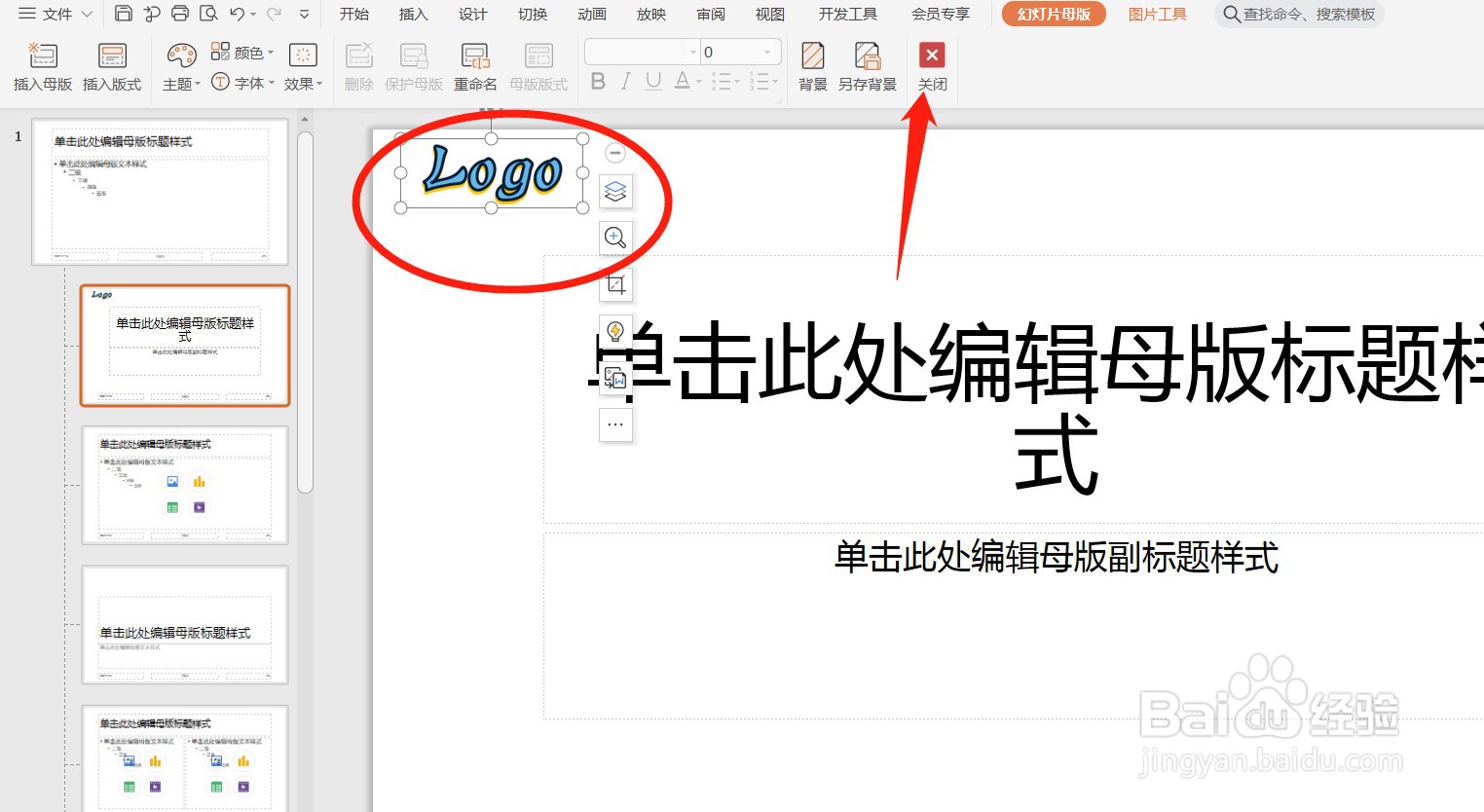Click the minus collapse icon near logo
1484x812 pixels.
pos(615,153)
